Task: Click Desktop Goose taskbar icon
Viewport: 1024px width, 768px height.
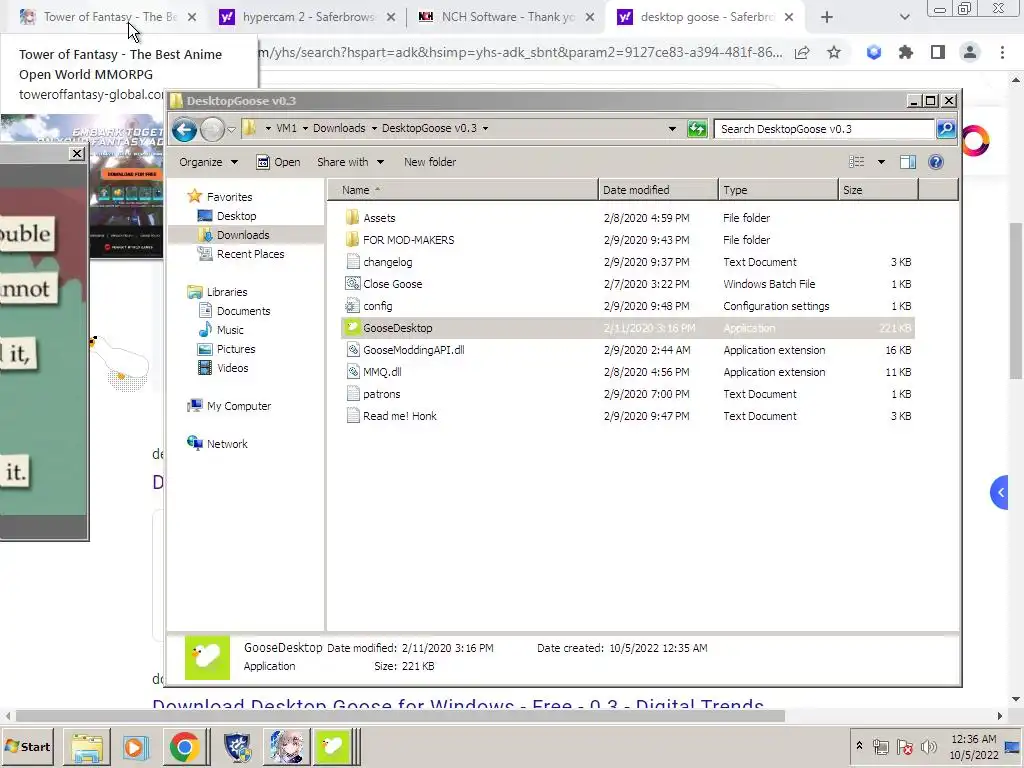Action: (x=332, y=746)
